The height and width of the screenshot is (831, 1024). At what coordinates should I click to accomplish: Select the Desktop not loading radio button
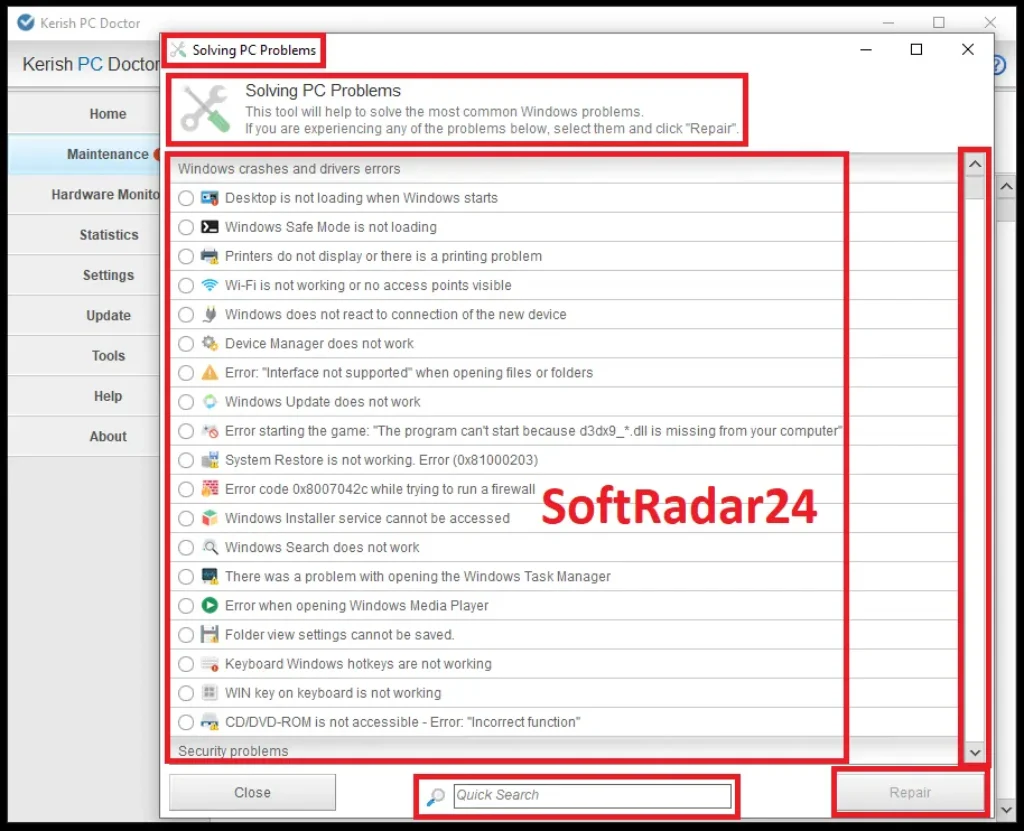tap(185, 198)
